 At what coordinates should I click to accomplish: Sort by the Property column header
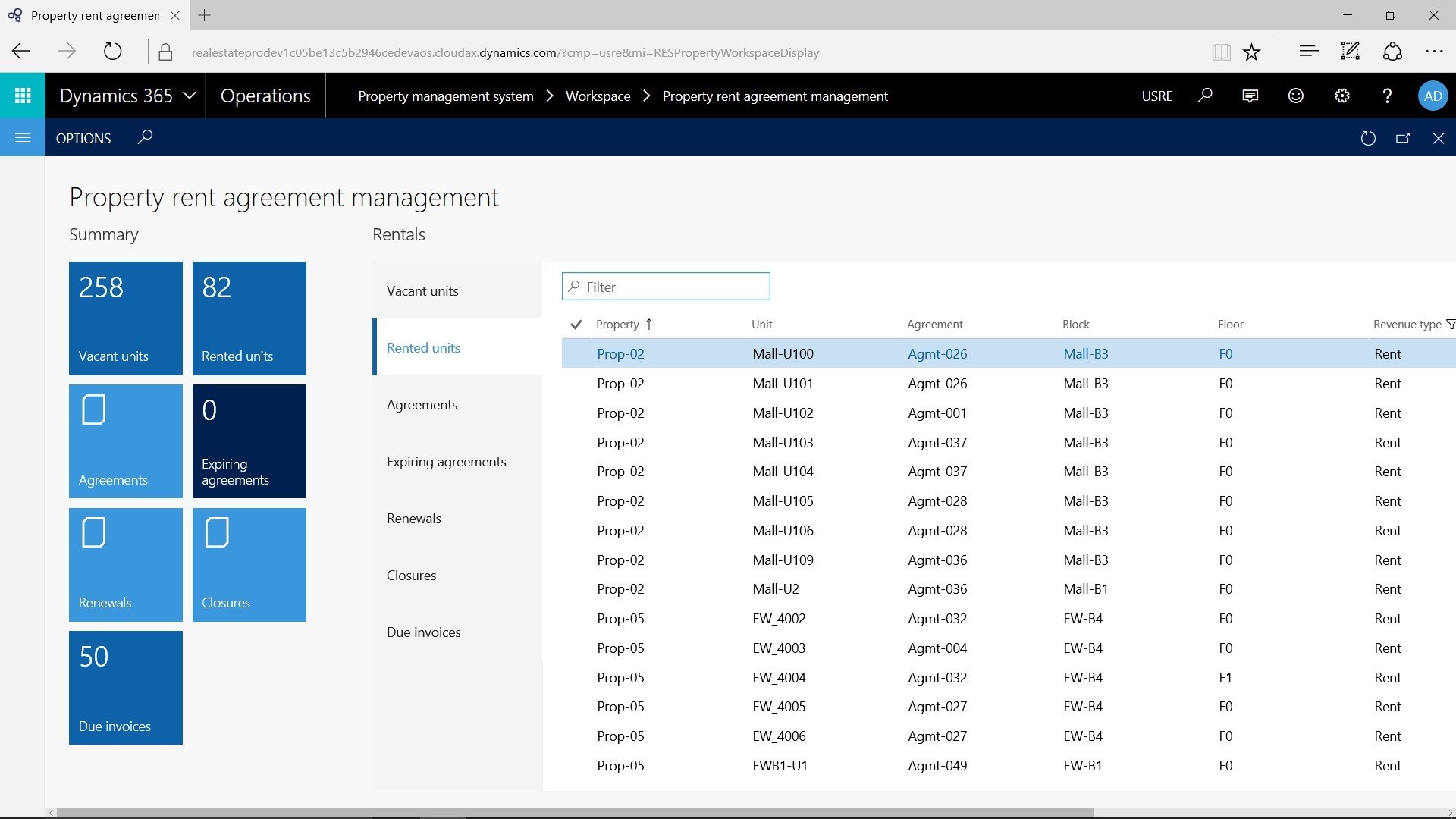tap(617, 325)
